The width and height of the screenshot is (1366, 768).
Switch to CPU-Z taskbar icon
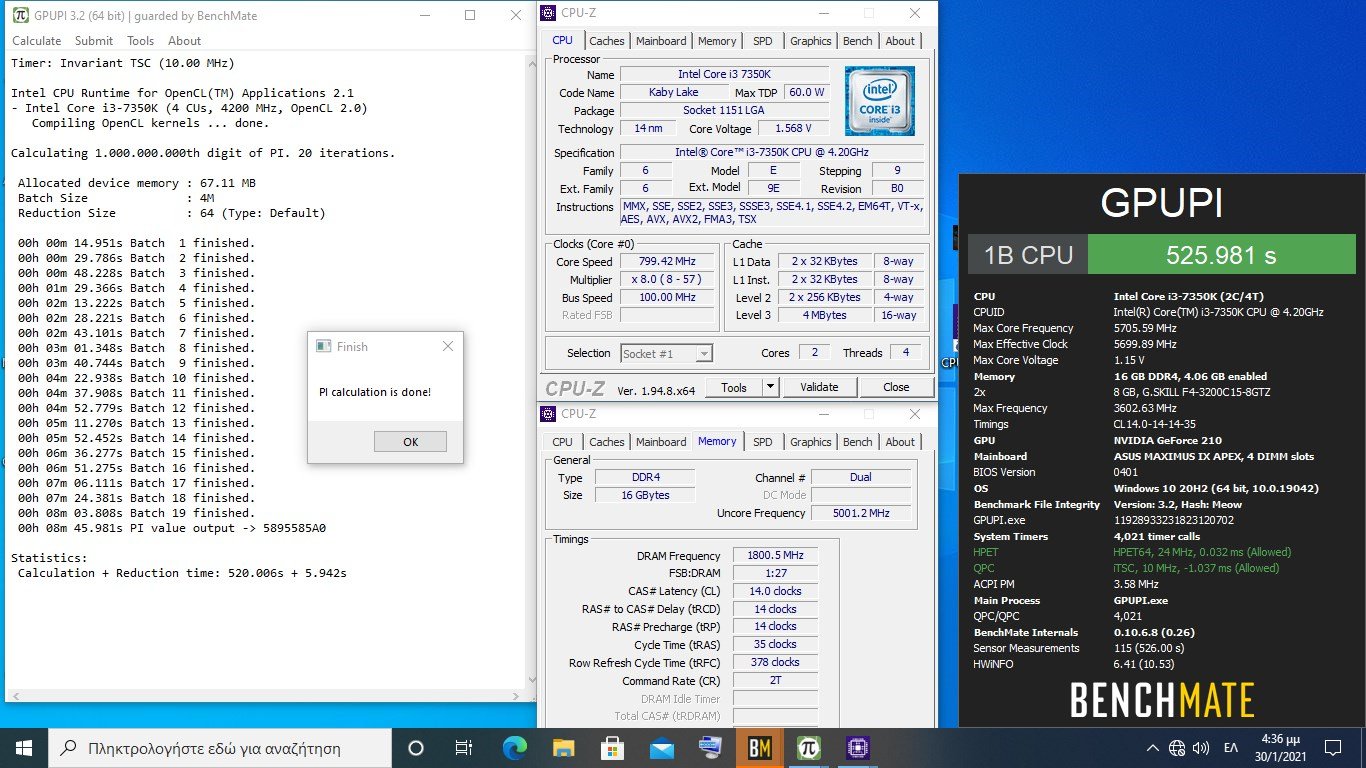tap(857, 748)
